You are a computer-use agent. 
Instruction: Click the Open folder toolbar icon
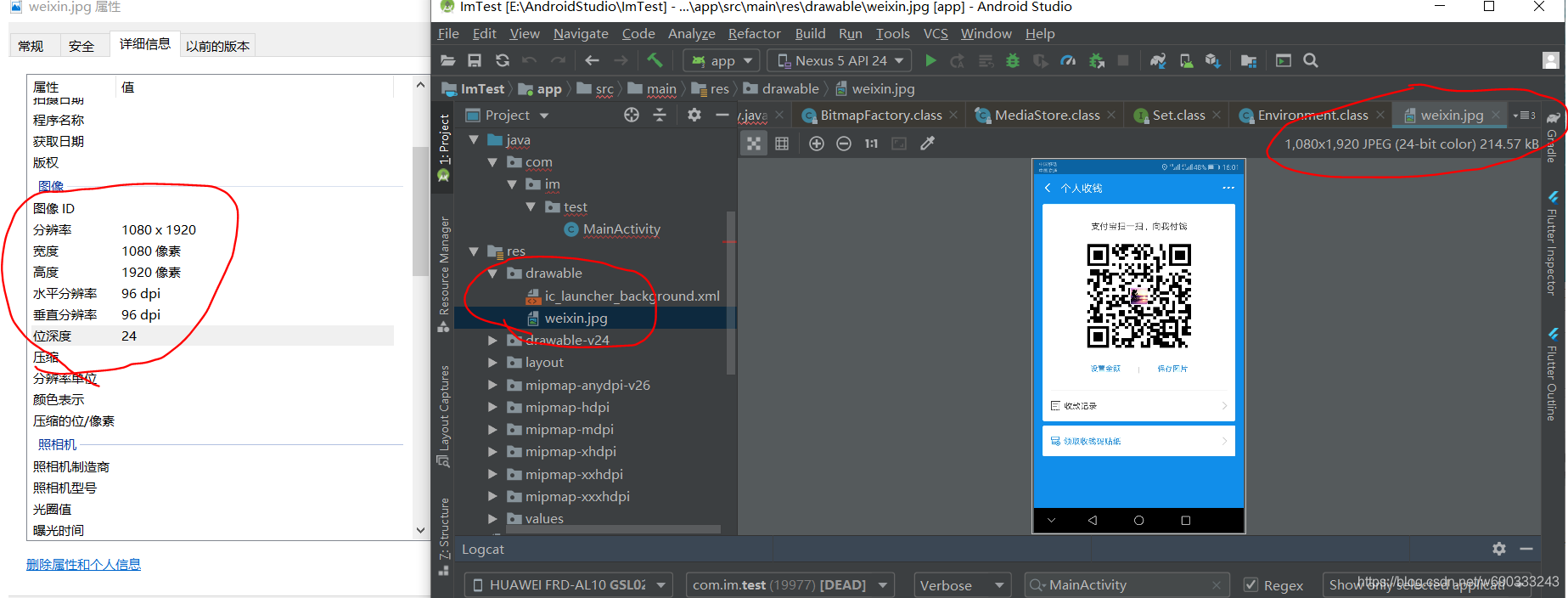[x=448, y=60]
